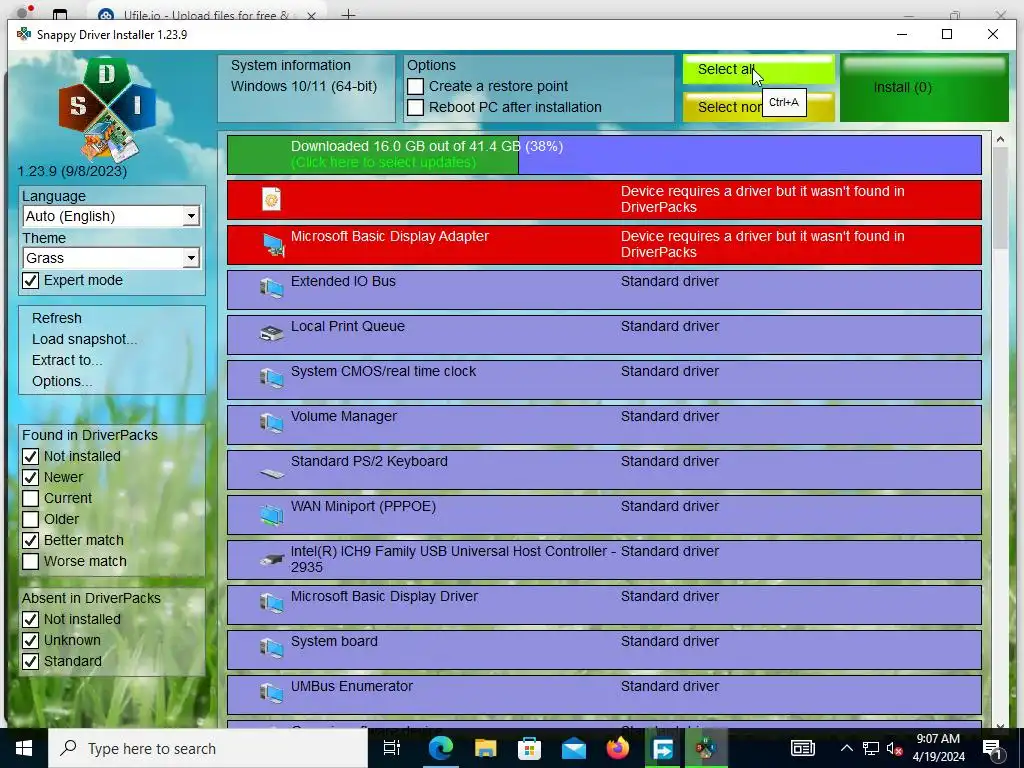Select the UMBus Enumerator row
Viewport: 1024px width, 768px height.
(604, 696)
